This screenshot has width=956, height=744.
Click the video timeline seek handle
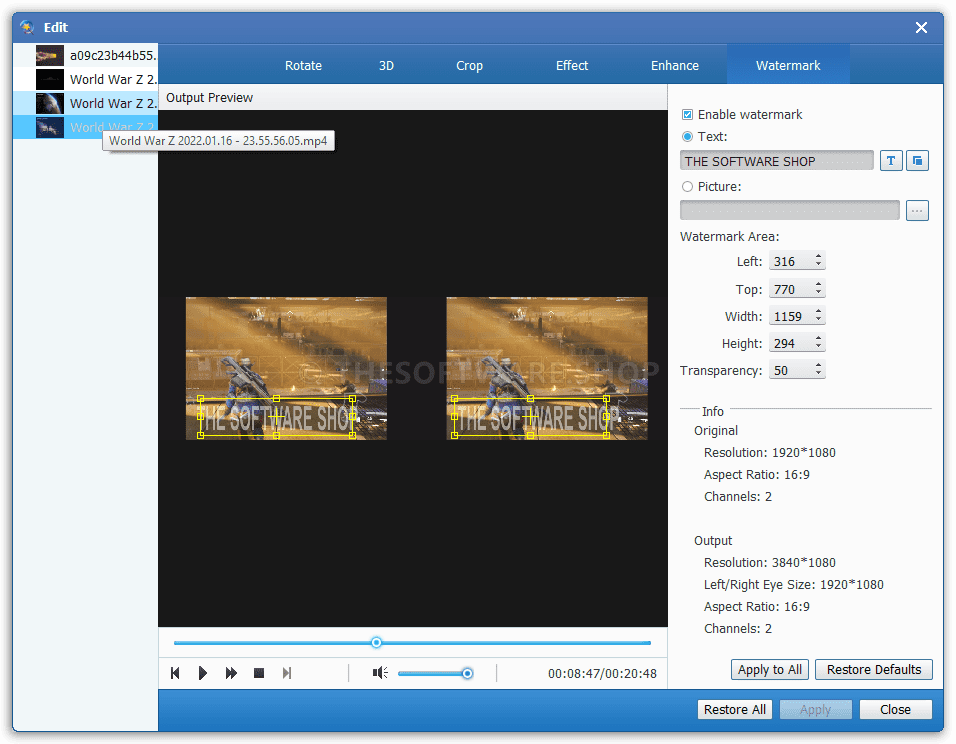point(376,642)
